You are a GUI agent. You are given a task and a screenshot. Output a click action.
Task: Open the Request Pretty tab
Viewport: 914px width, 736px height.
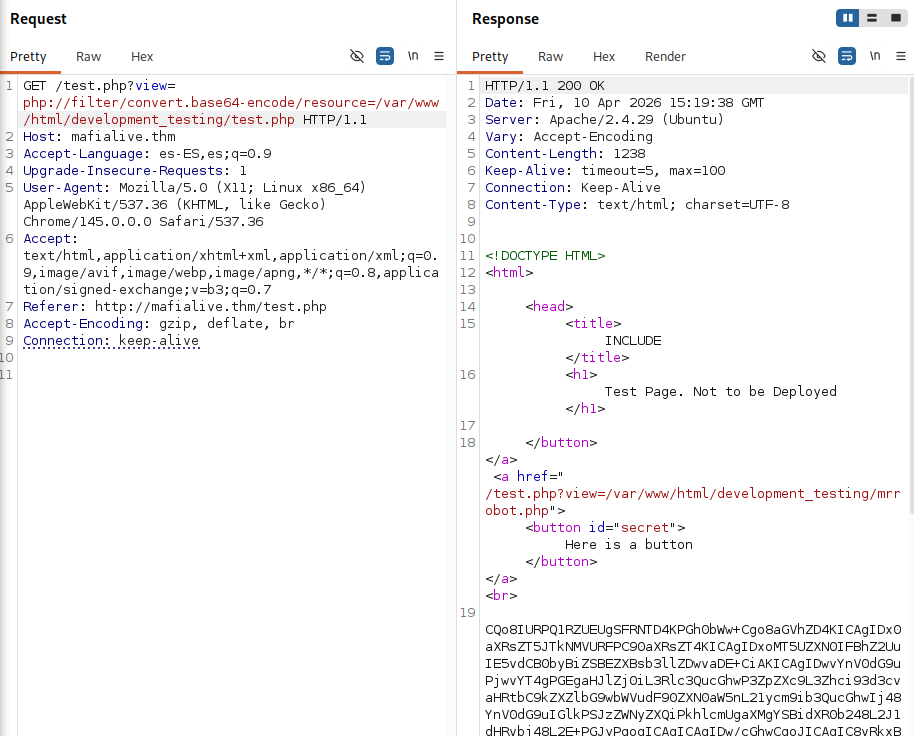[28, 57]
